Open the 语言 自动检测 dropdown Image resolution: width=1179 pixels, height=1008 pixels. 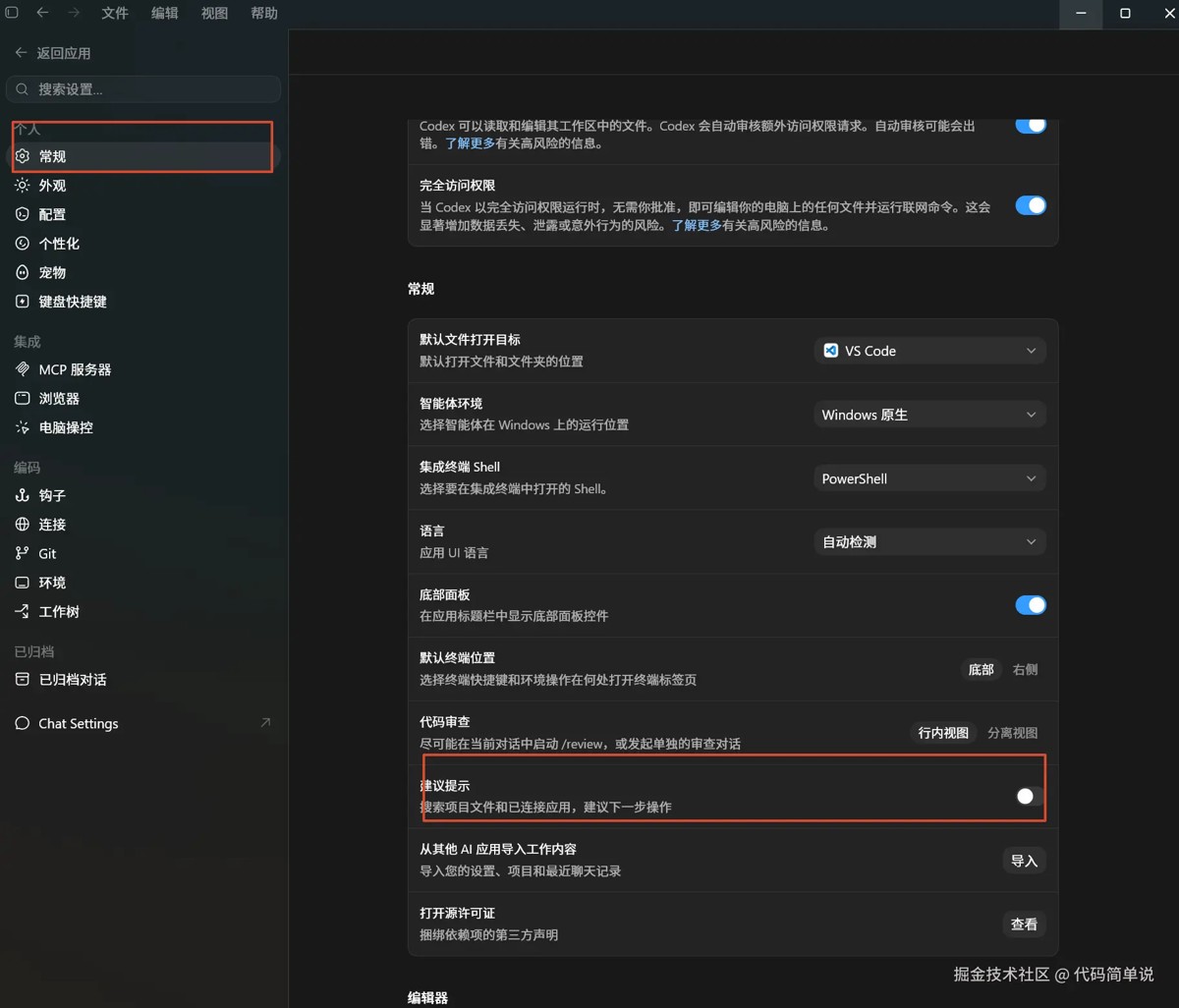pyautogui.click(x=929, y=541)
